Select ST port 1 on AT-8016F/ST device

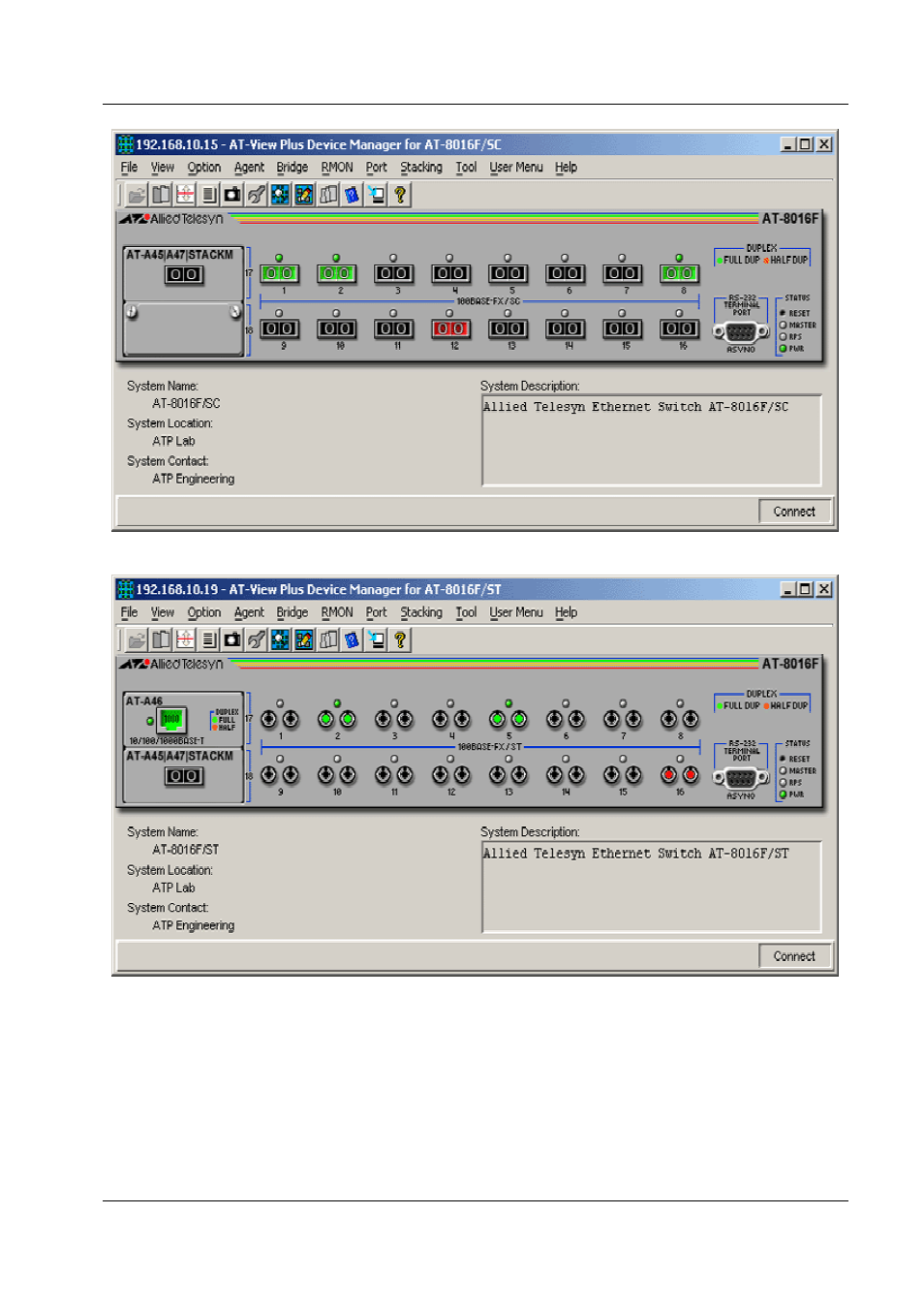tap(279, 719)
